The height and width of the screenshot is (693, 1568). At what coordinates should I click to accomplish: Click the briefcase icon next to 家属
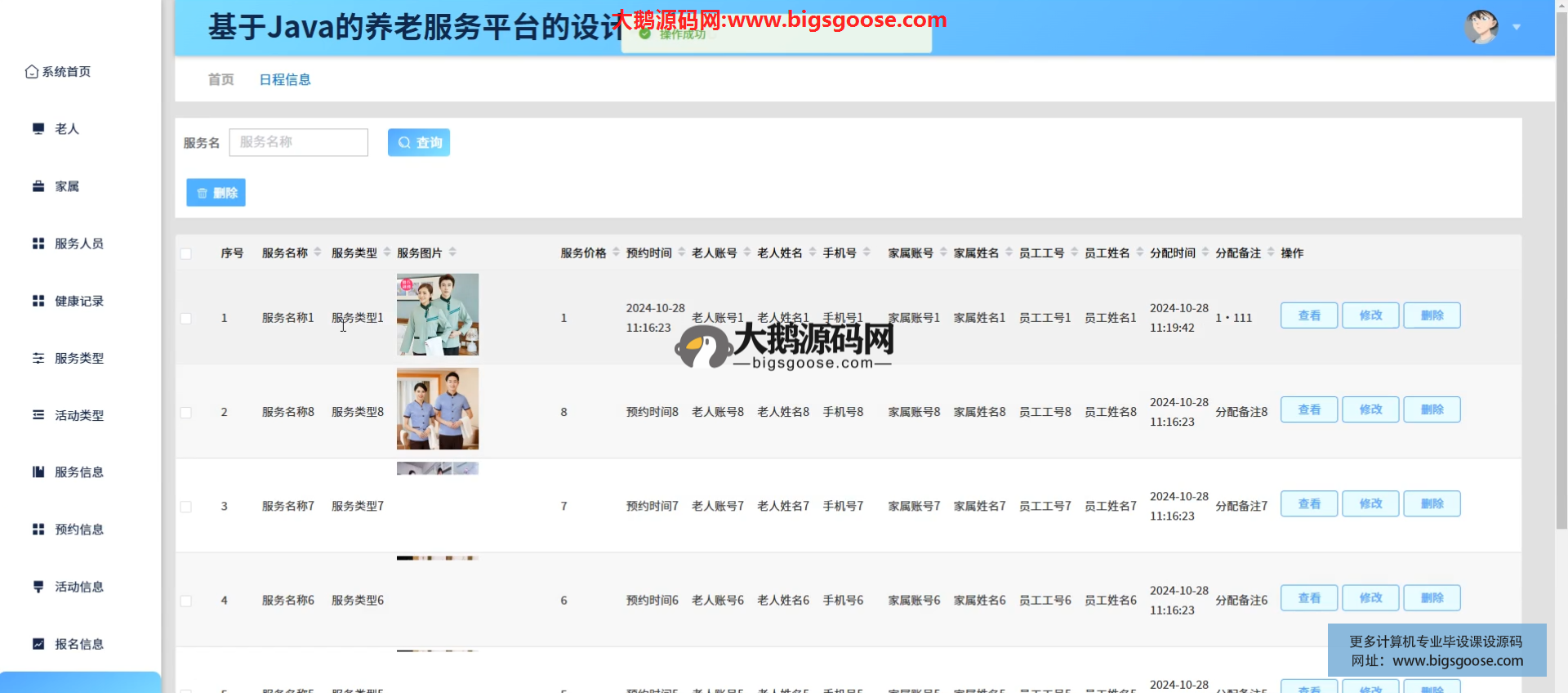pyautogui.click(x=38, y=186)
